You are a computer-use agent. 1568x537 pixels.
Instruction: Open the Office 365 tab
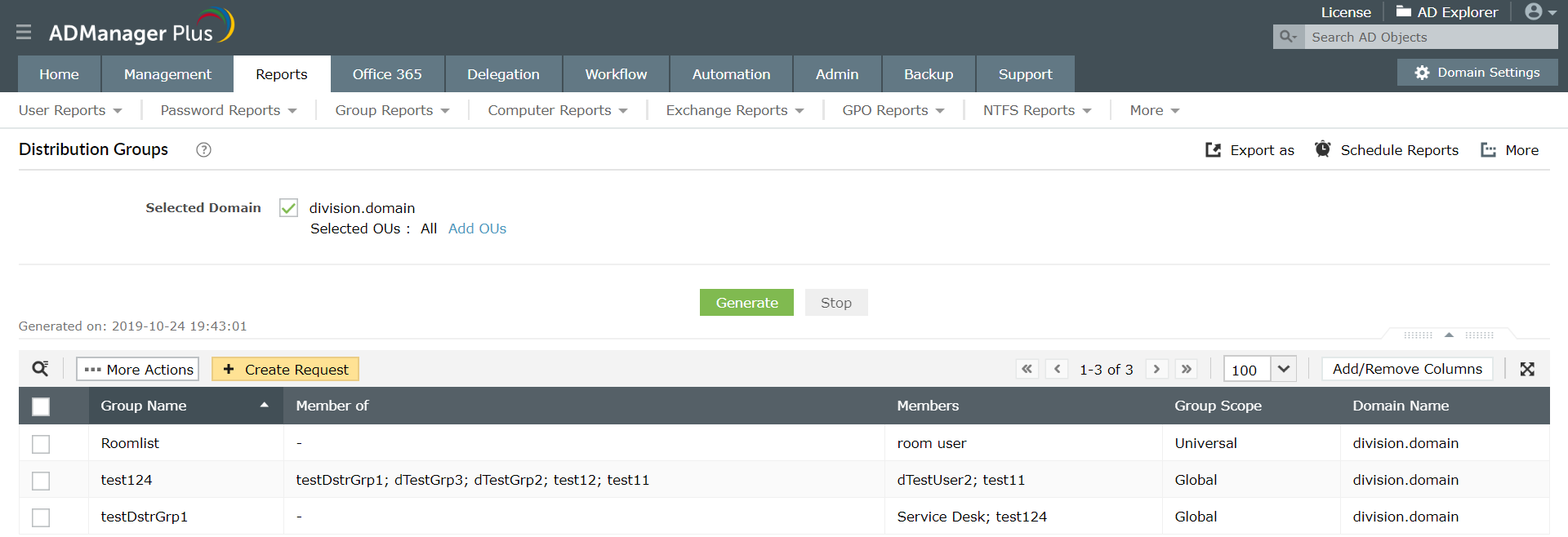[387, 74]
